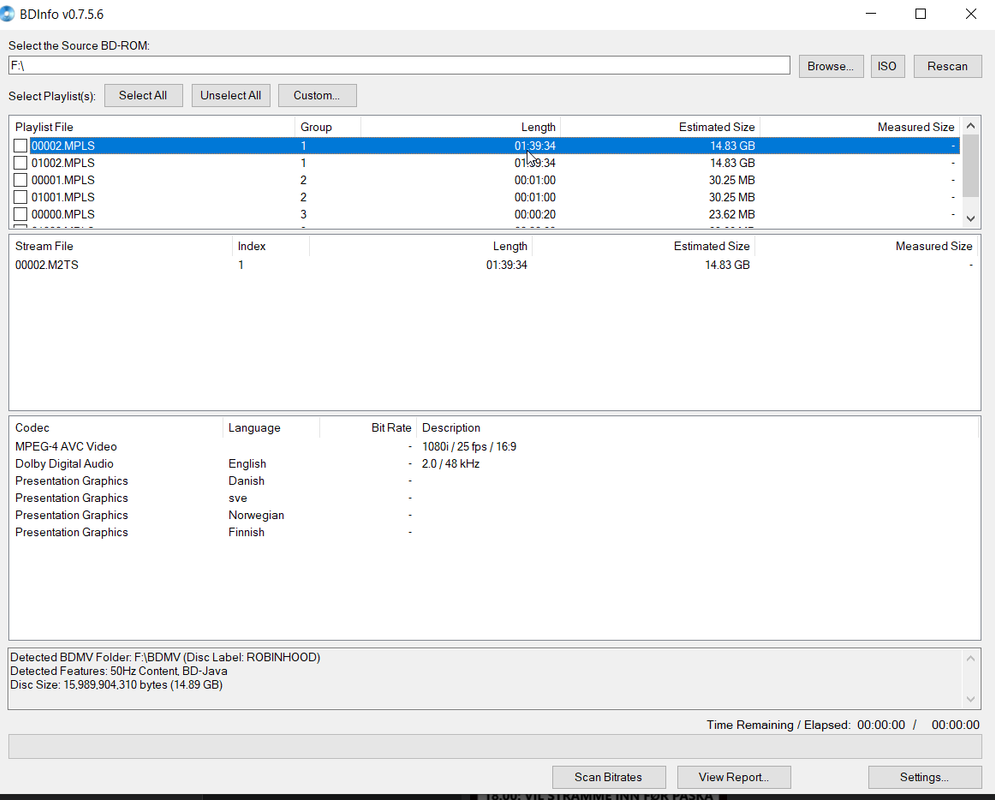This screenshot has height=800, width=995.
Task: Click the Description column header
Action: [697, 428]
